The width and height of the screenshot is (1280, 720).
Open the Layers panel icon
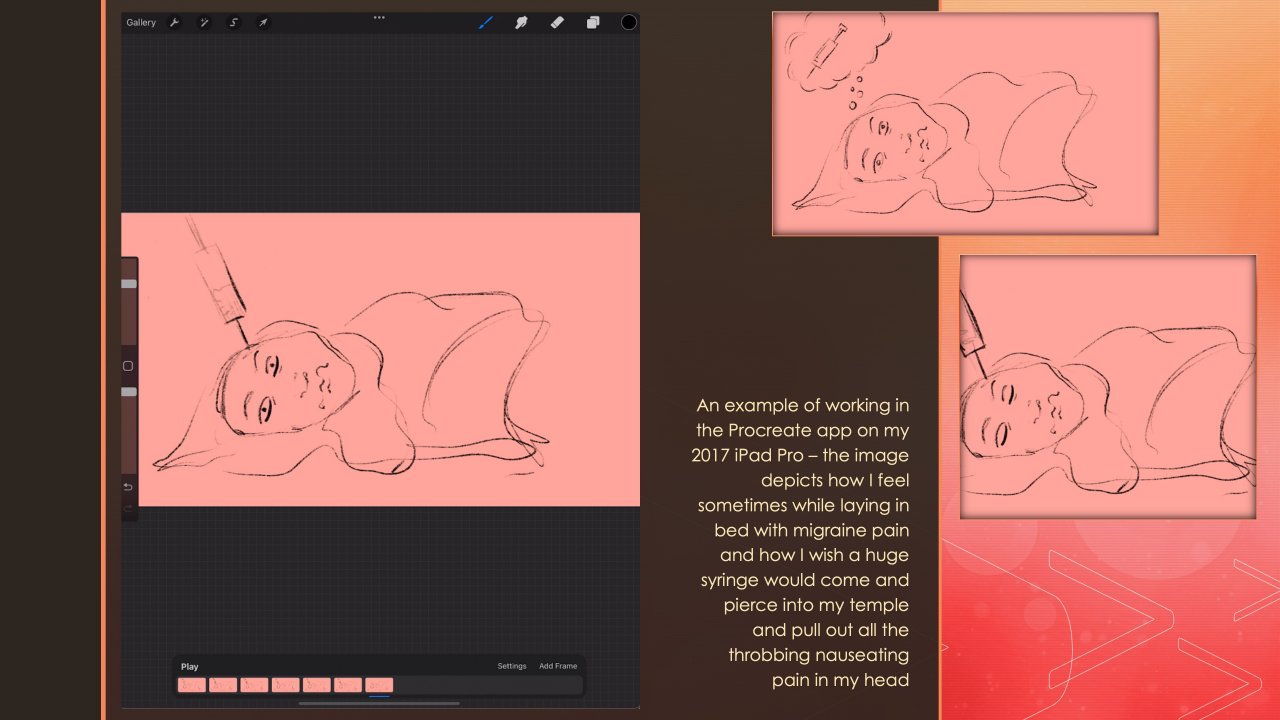(x=593, y=22)
